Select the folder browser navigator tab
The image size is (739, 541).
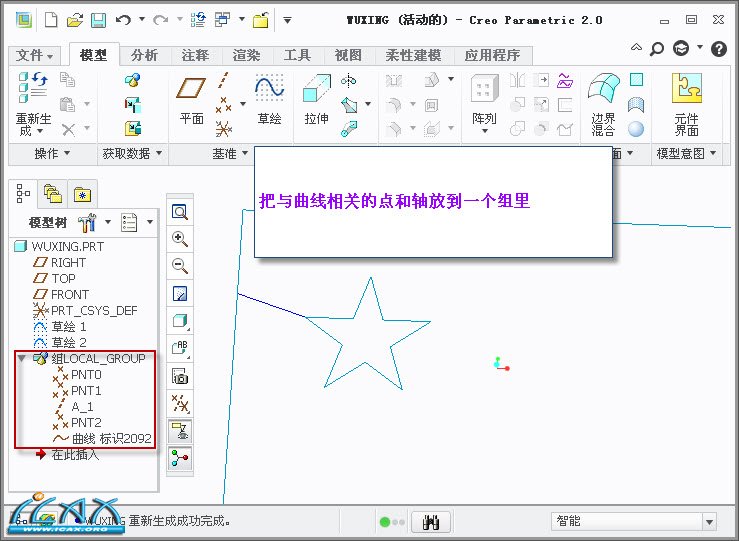coord(52,194)
